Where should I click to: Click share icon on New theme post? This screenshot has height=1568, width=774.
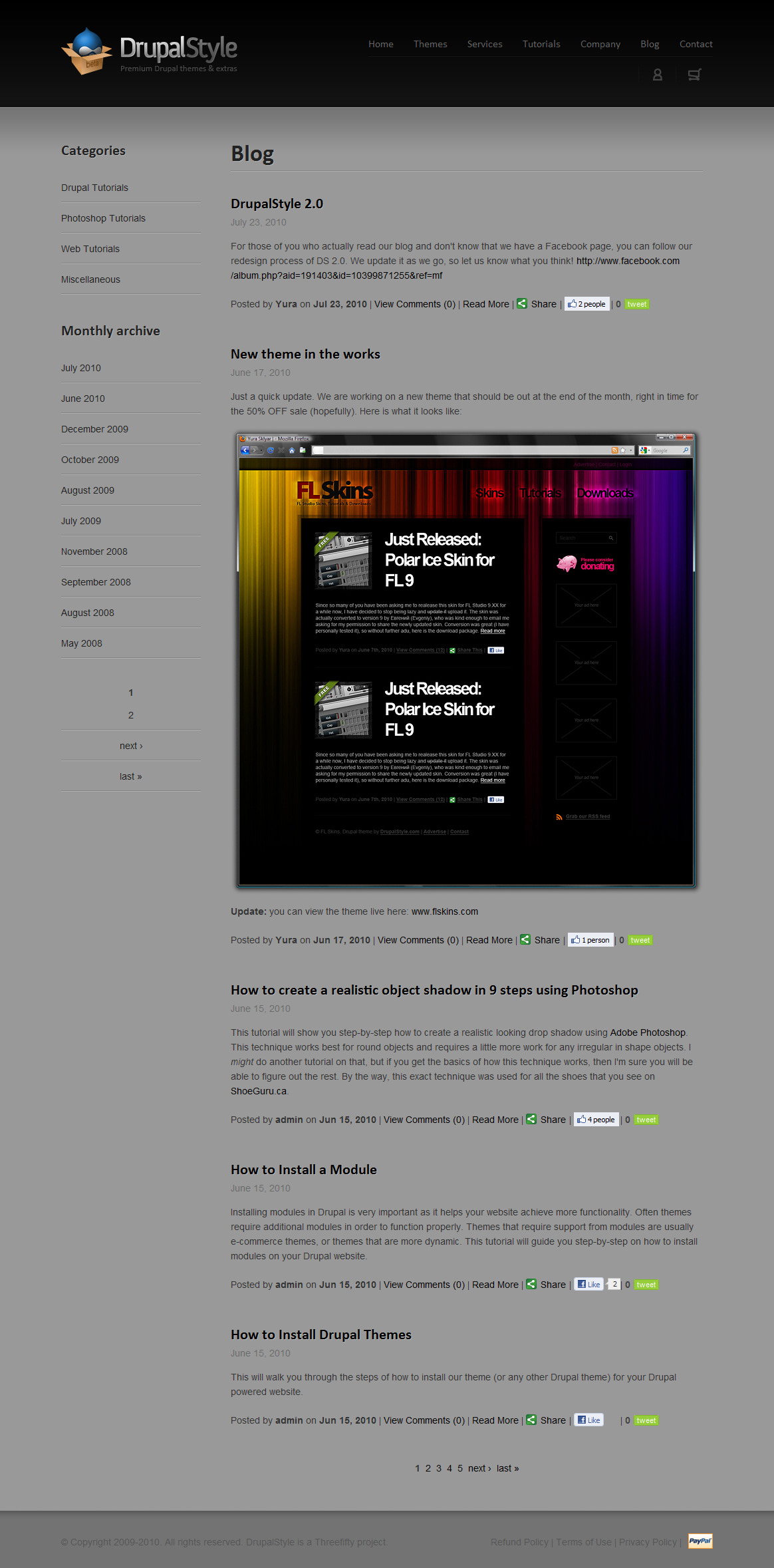[525, 939]
